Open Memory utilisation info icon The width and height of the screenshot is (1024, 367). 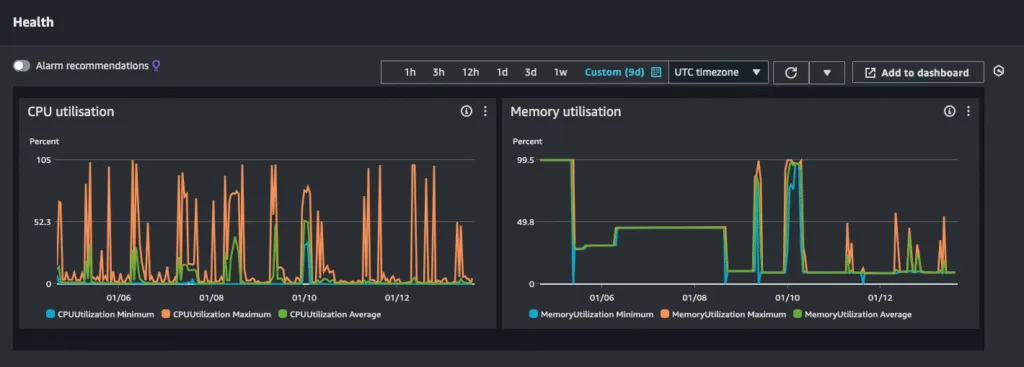point(950,112)
